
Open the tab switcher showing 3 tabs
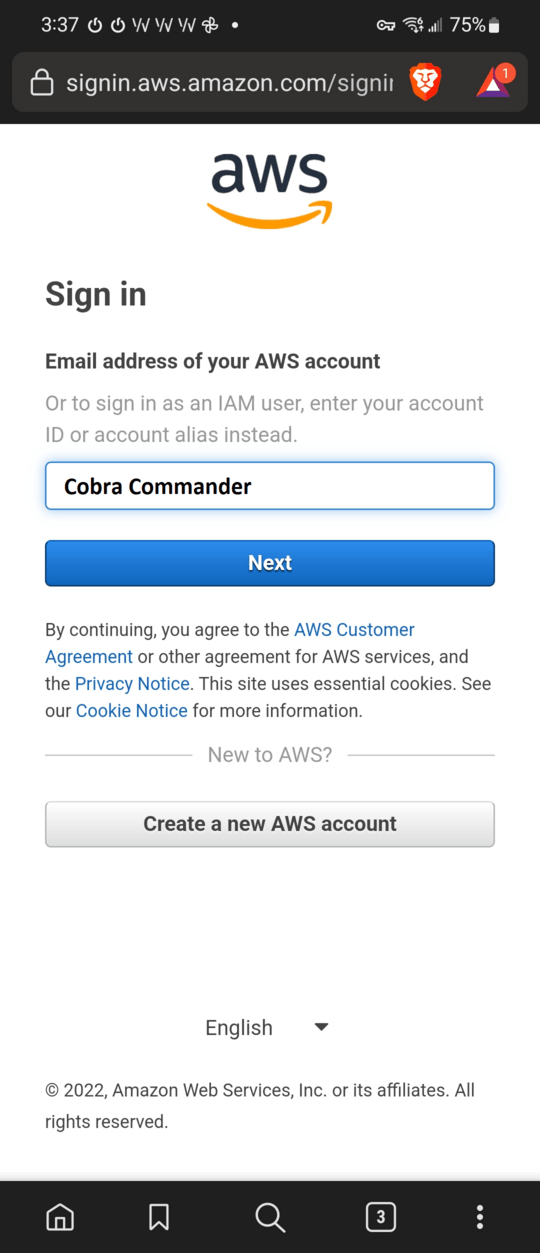pos(380,1216)
